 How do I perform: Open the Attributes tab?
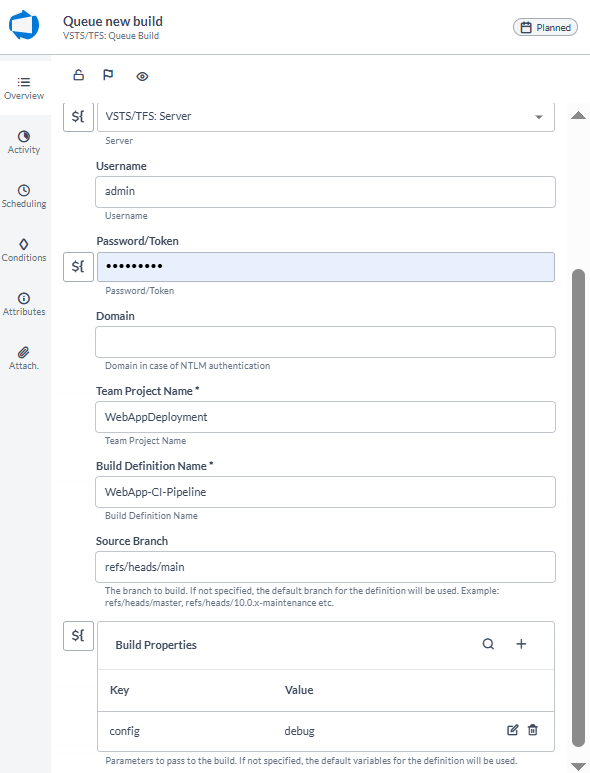24,305
